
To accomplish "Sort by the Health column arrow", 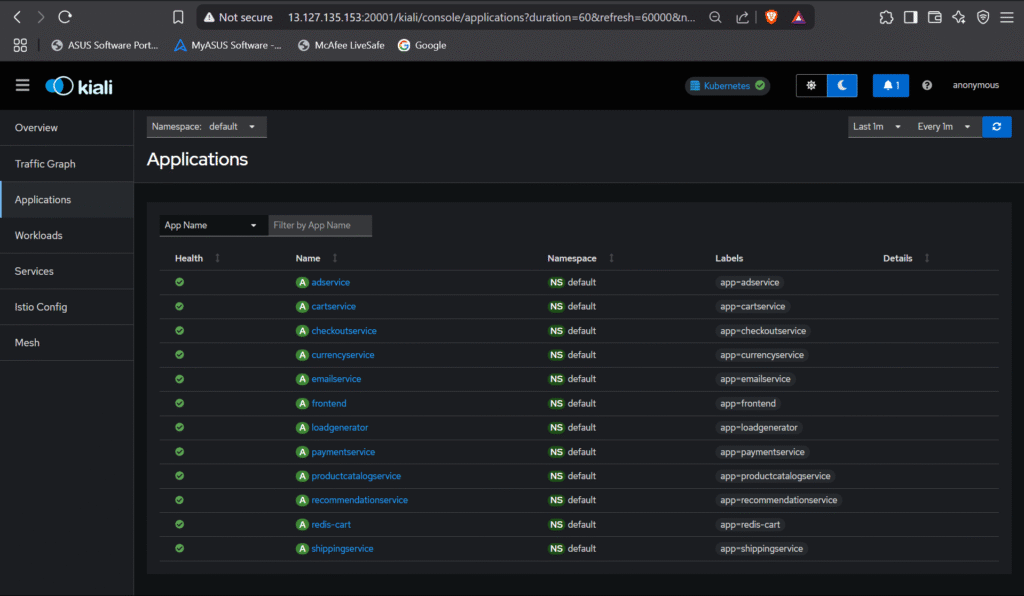I will pyautogui.click(x=217, y=259).
